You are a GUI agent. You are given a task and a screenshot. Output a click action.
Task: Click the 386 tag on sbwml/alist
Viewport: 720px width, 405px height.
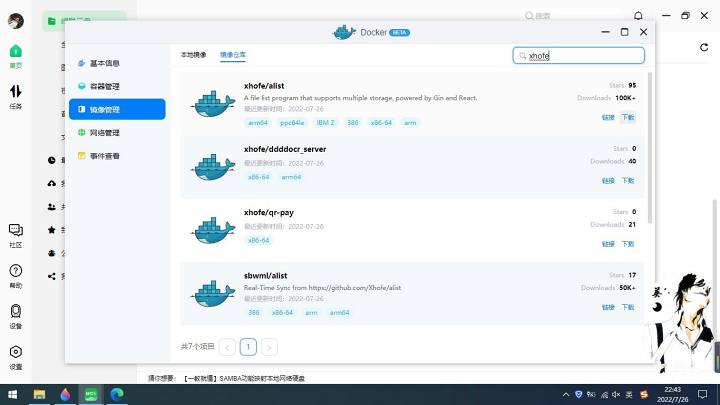[x=254, y=312]
